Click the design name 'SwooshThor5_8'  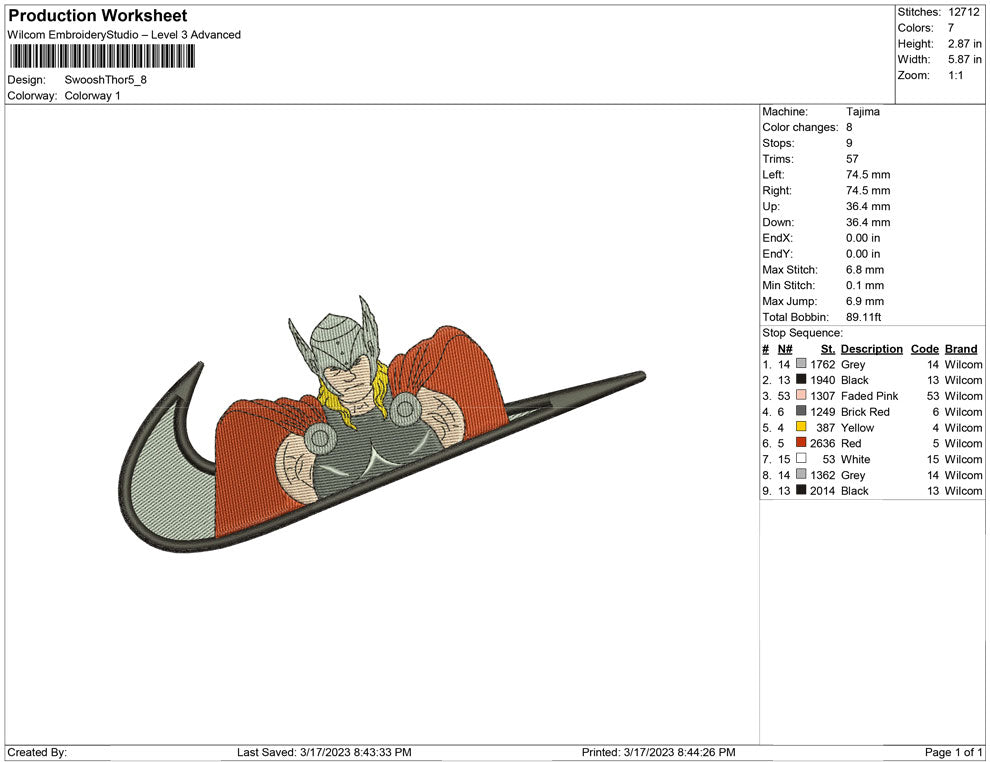click(105, 80)
